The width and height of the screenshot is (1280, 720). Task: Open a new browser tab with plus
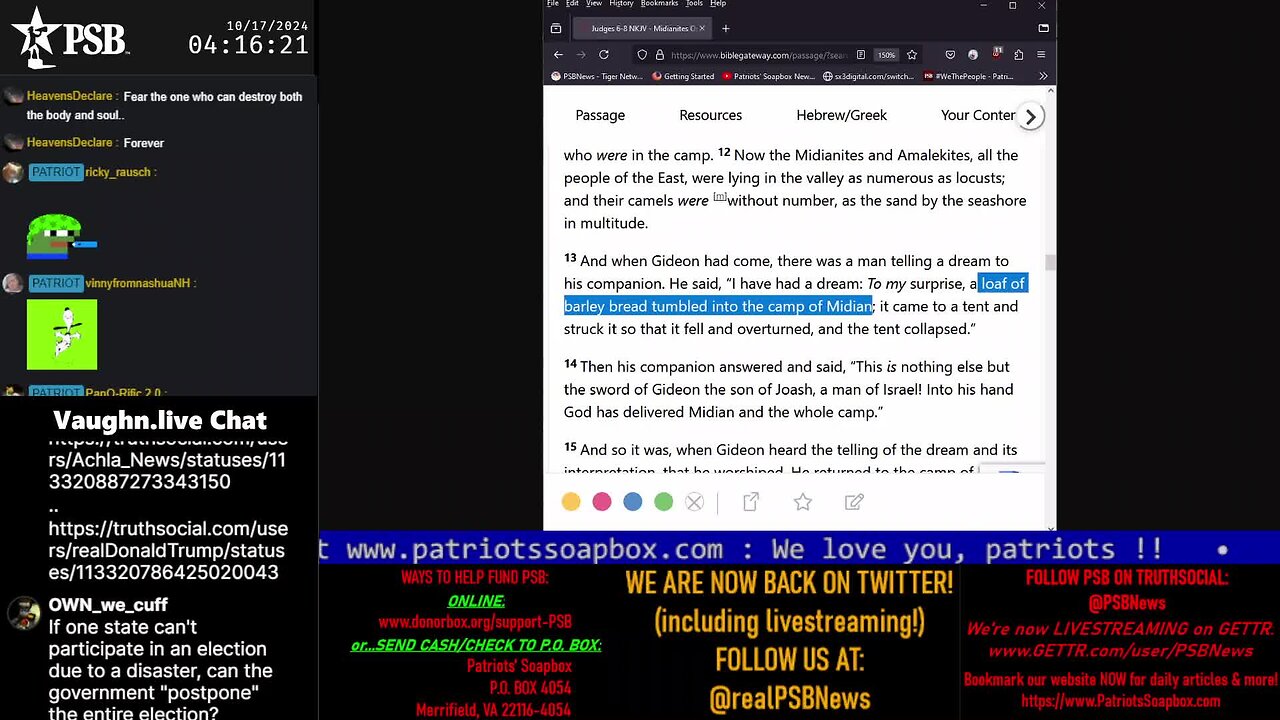(726, 29)
